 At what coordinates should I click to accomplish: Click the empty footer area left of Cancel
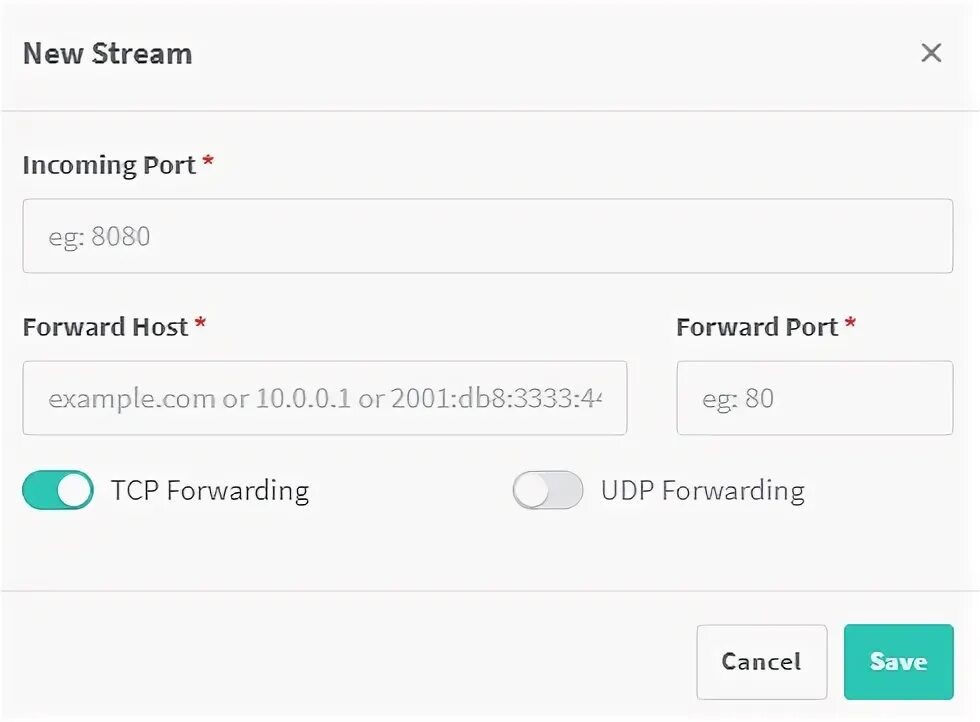point(350,660)
